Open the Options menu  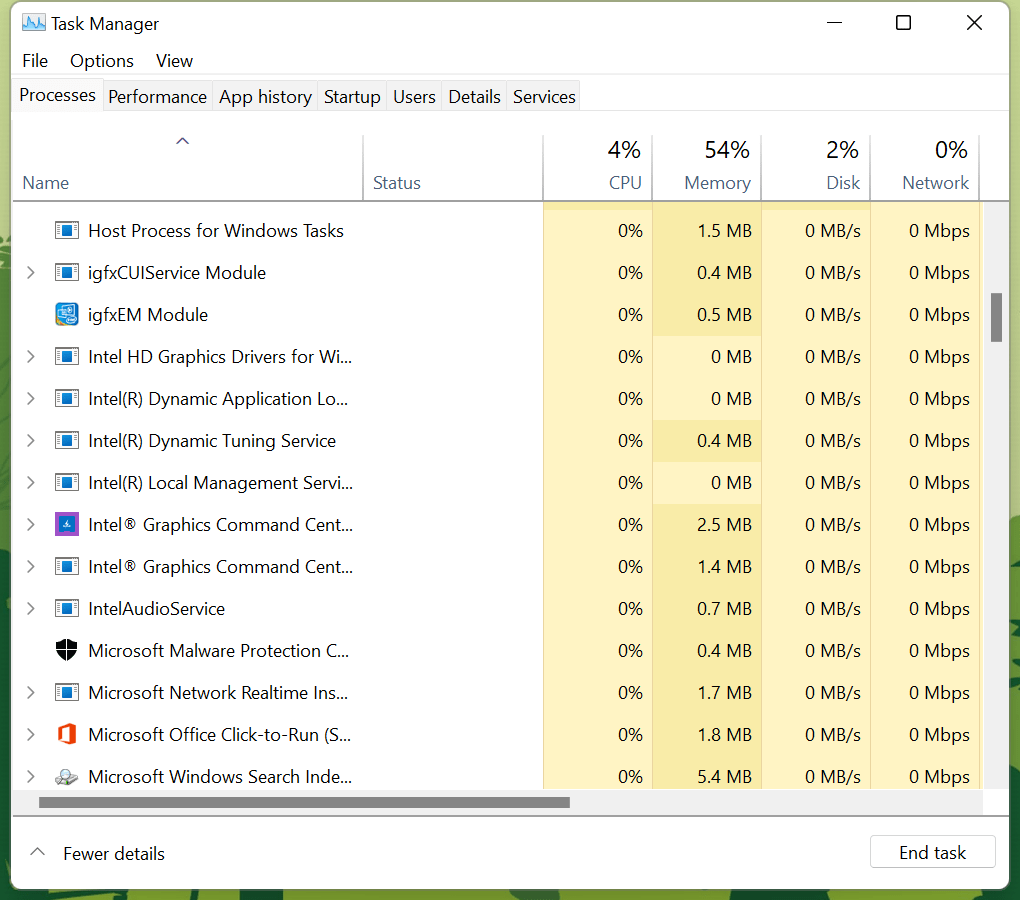(x=101, y=61)
